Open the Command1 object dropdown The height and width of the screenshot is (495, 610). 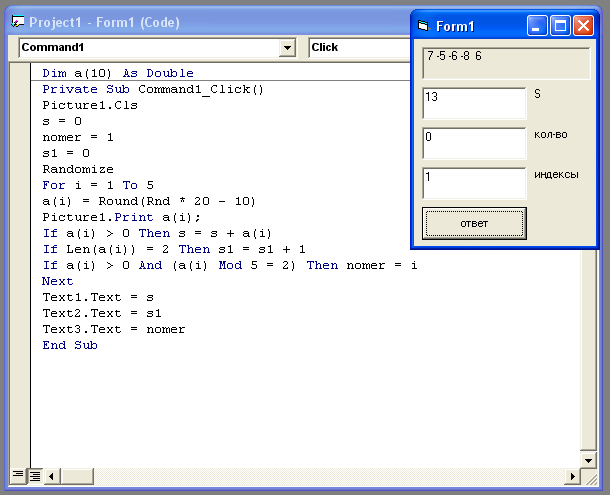[287, 48]
